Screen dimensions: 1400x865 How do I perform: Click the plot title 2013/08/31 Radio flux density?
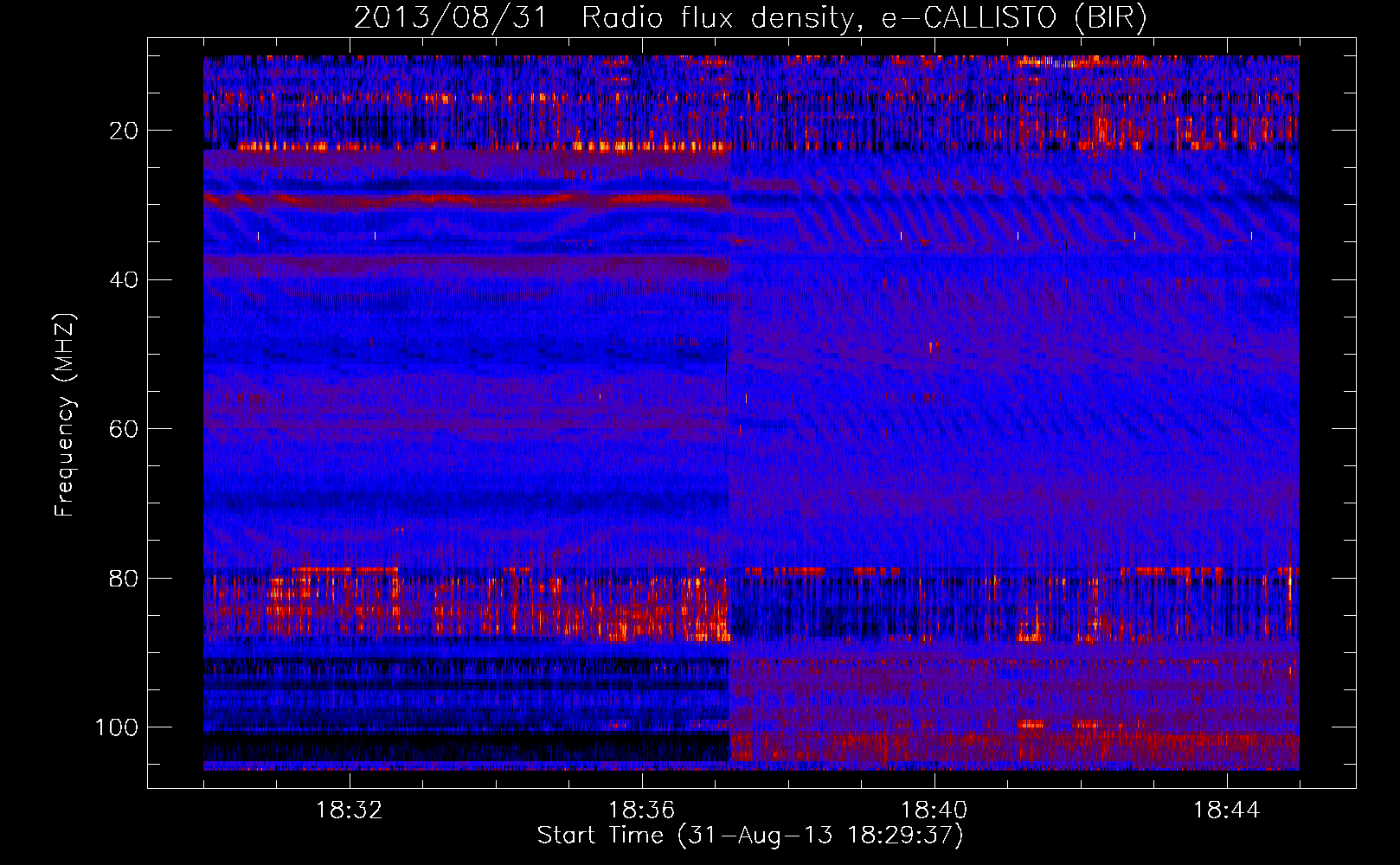tap(750, 18)
